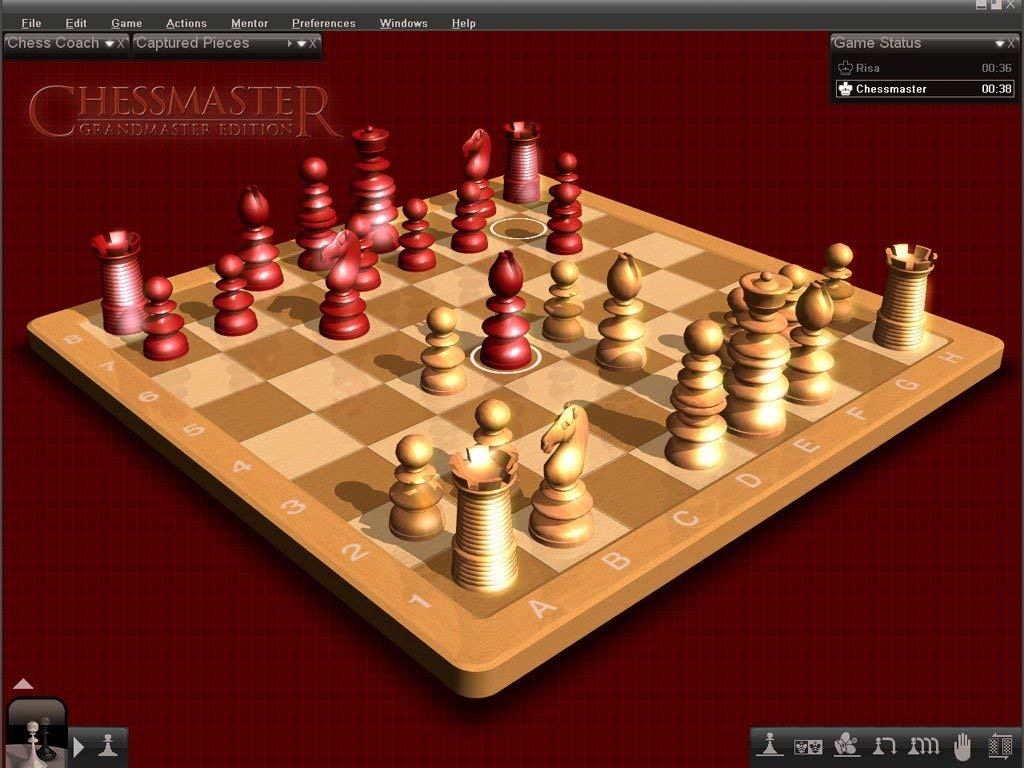Click the piled chess pieces icon
Image resolution: width=1024 pixels, height=768 pixels.
click(846, 744)
